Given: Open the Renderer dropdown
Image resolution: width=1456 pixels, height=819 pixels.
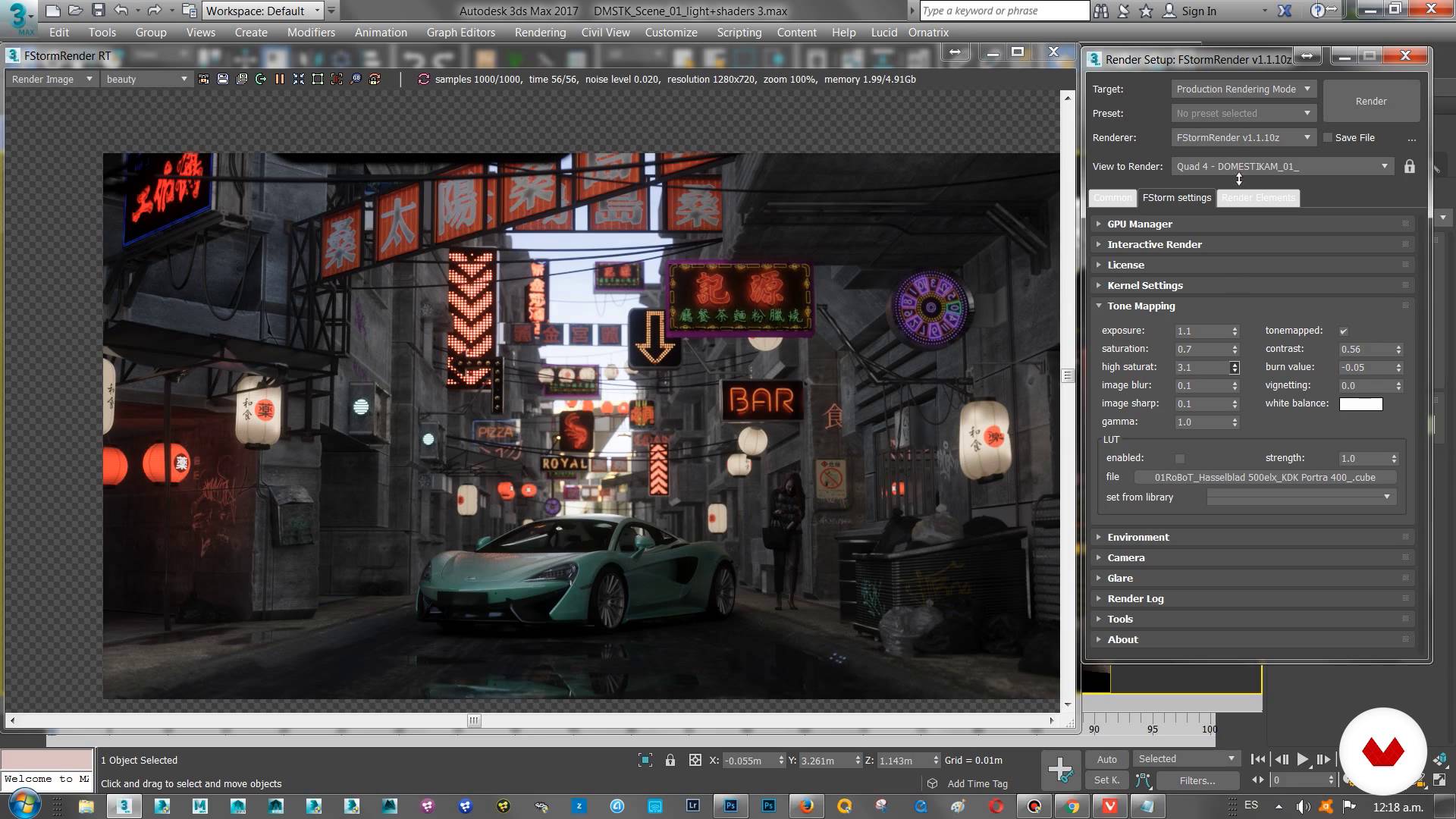Looking at the screenshot, I should tap(1244, 138).
